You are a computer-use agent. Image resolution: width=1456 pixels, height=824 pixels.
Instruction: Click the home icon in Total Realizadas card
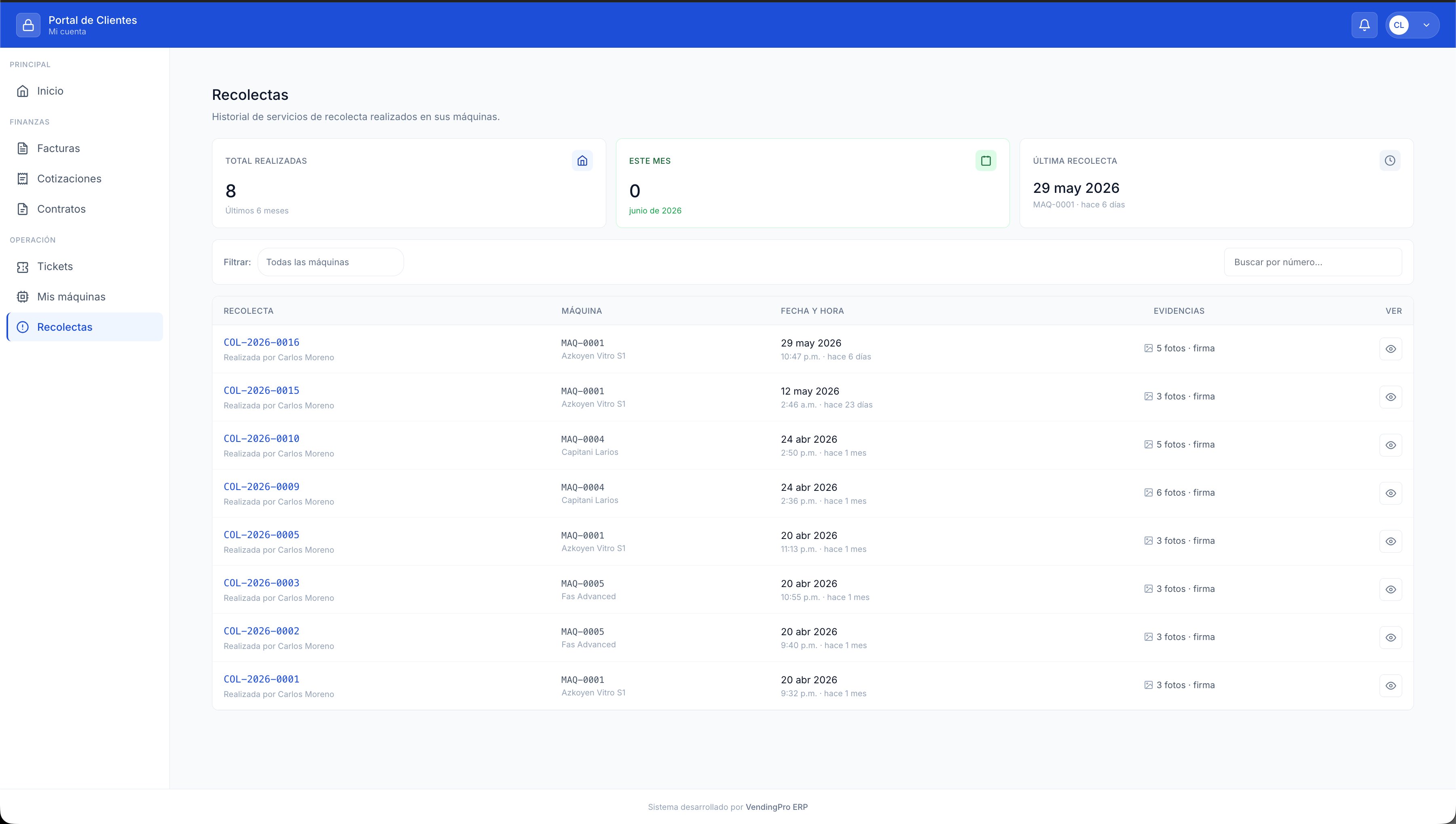582,161
